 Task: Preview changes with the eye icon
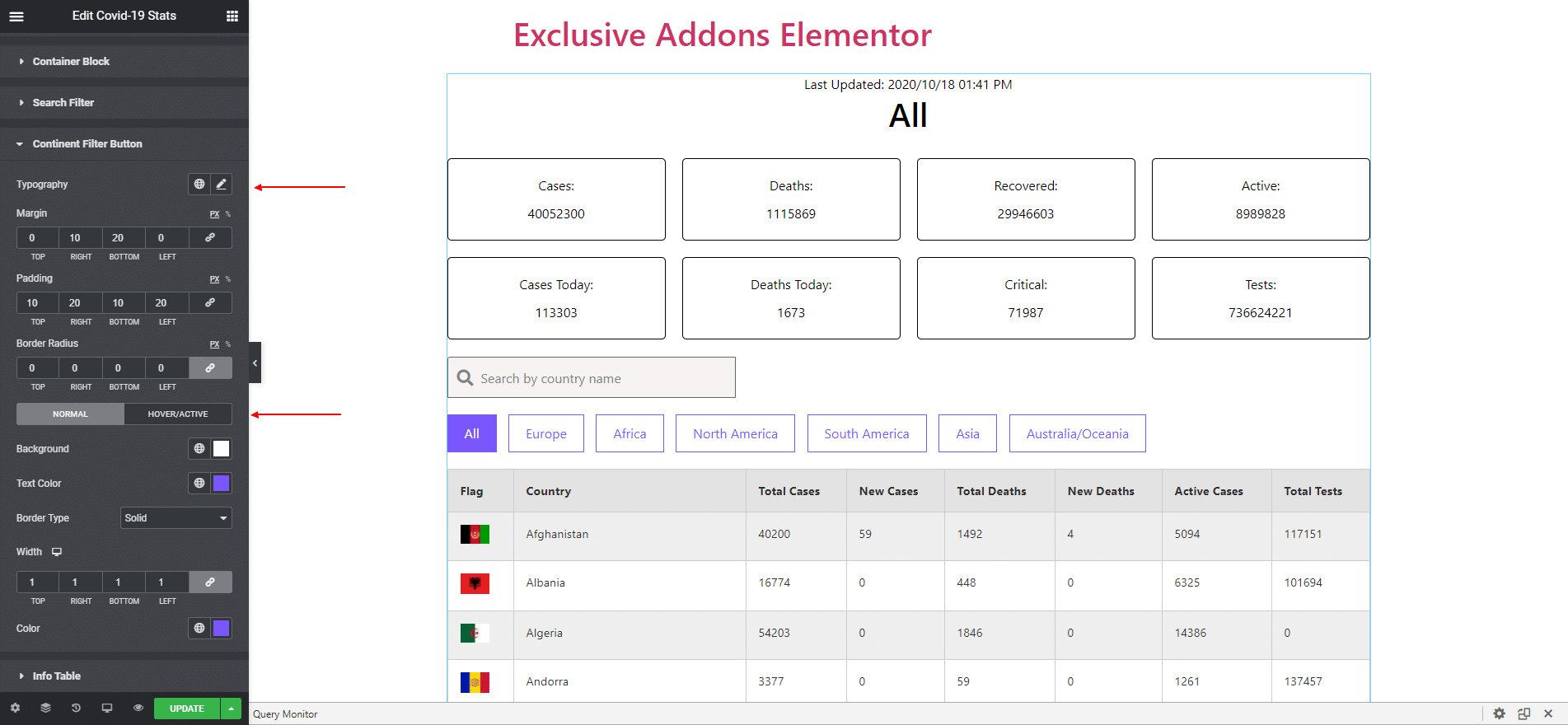(x=138, y=708)
